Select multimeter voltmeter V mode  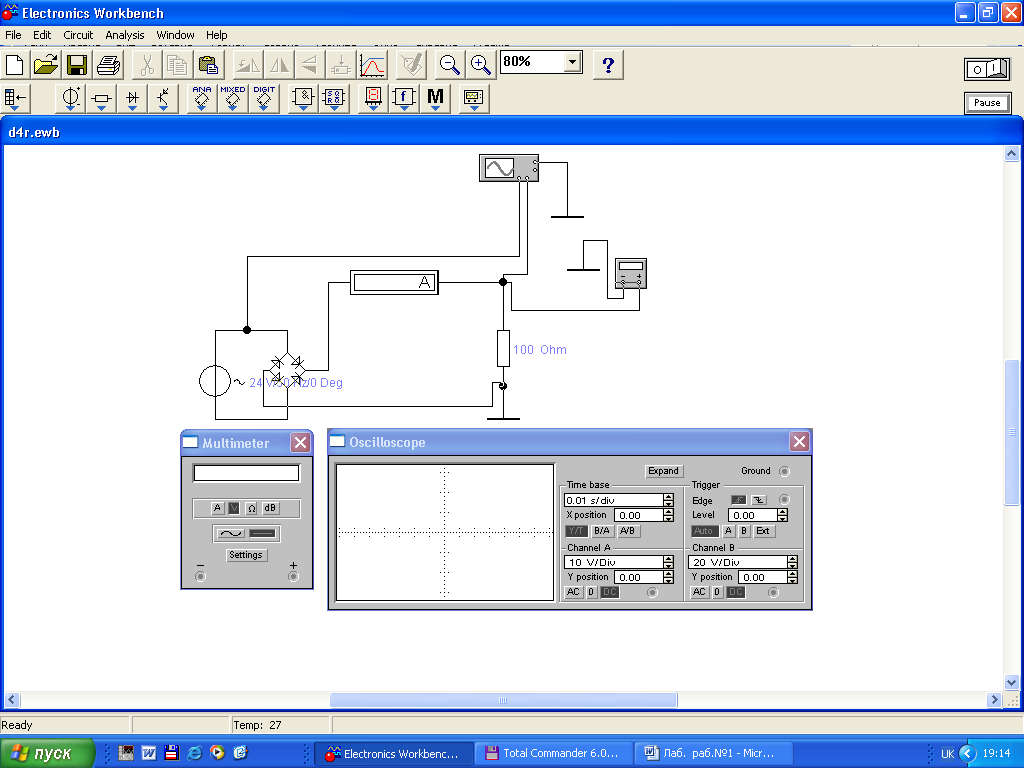[x=234, y=508]
